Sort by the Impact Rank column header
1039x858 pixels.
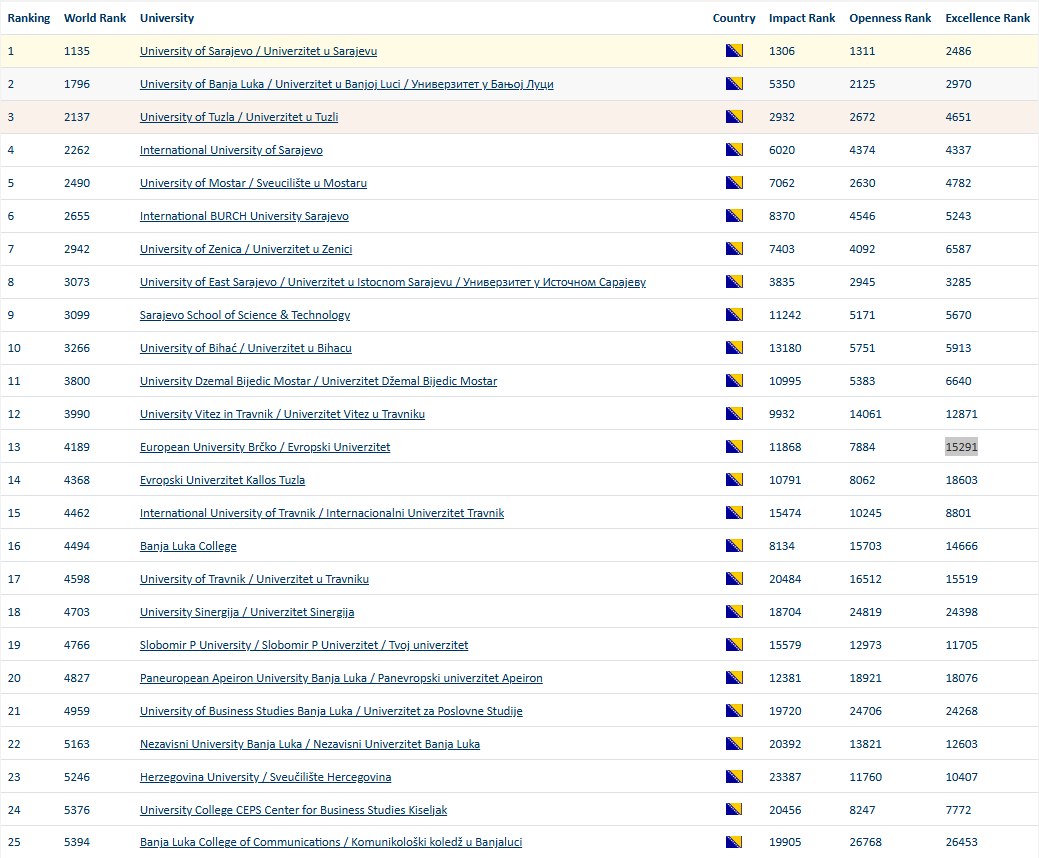coord(802,18)
